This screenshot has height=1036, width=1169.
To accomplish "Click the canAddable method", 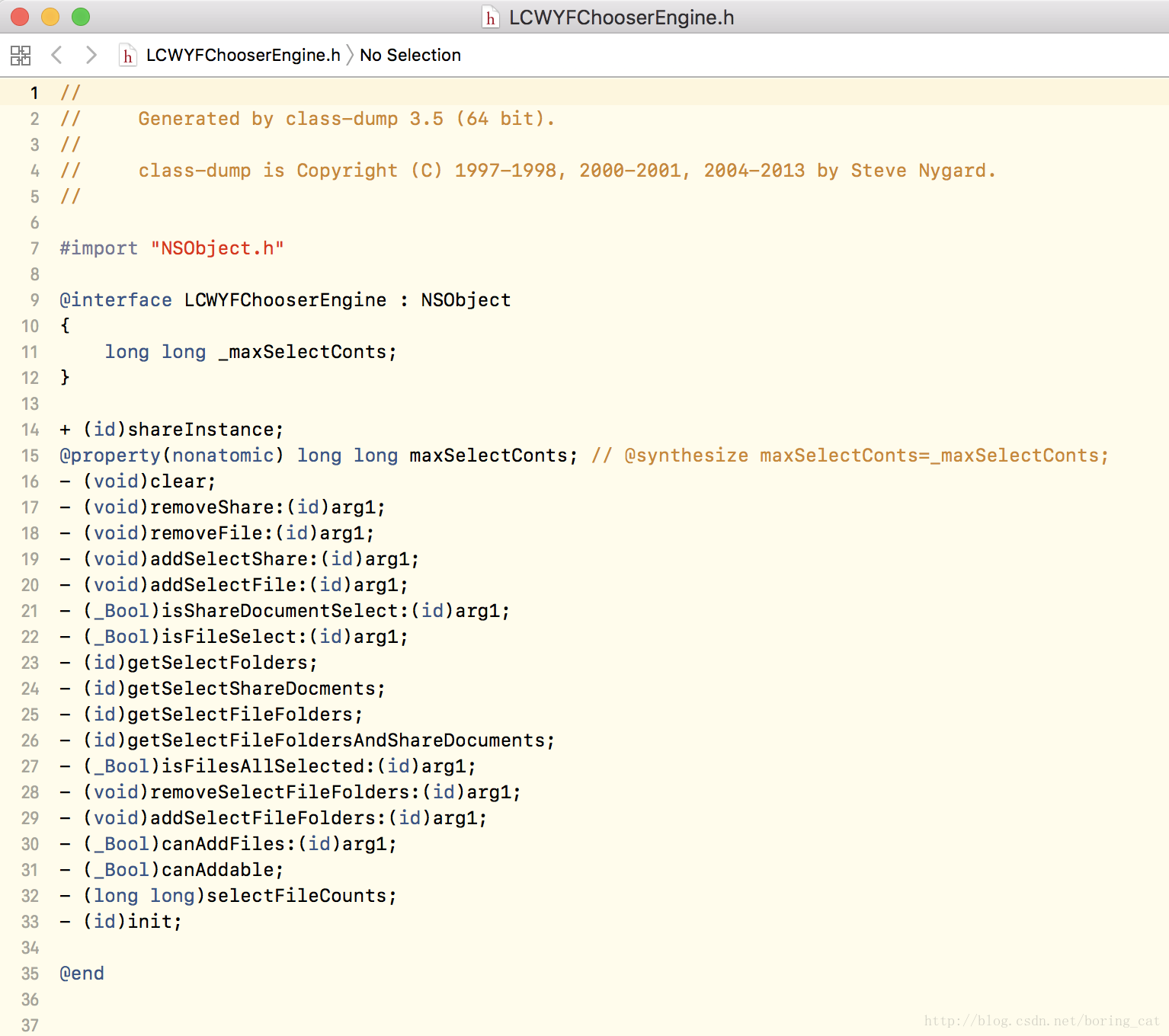I will (171, 870).
